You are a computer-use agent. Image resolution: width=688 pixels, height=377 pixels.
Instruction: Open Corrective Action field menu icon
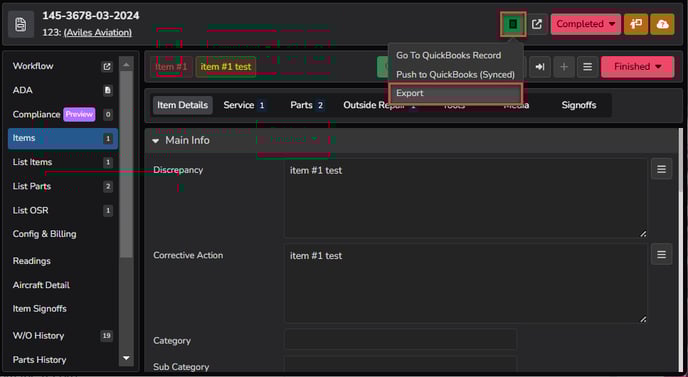coord(661,254)
